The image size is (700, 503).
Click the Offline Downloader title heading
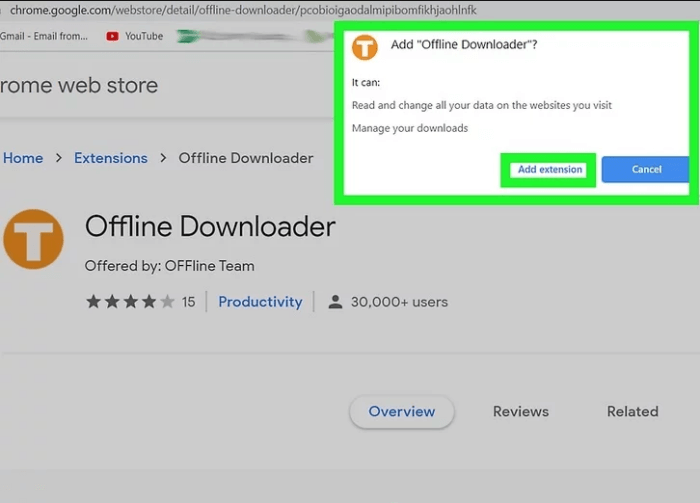[210, 226]
